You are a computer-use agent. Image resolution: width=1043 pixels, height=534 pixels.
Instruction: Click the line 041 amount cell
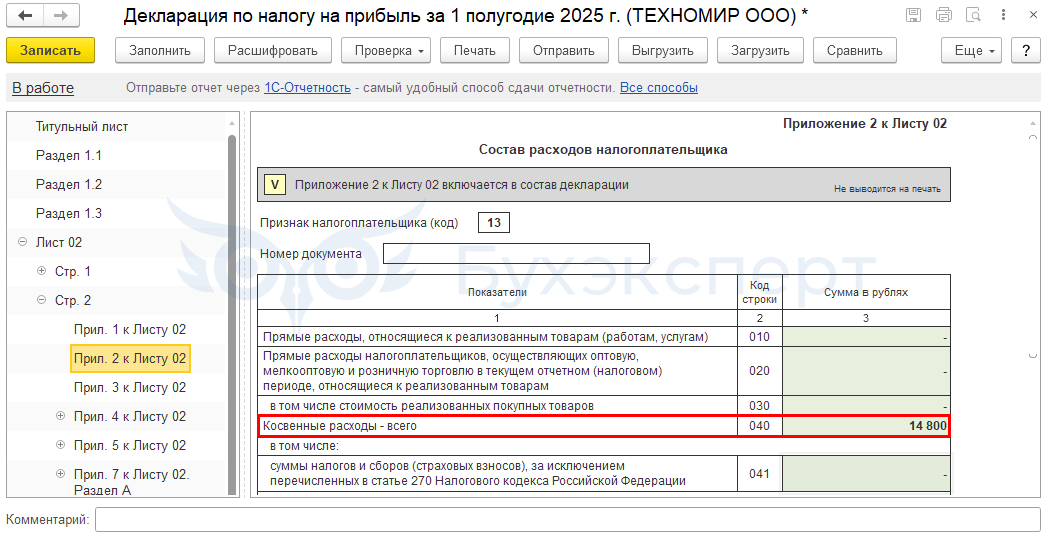[x=866, y=473]
